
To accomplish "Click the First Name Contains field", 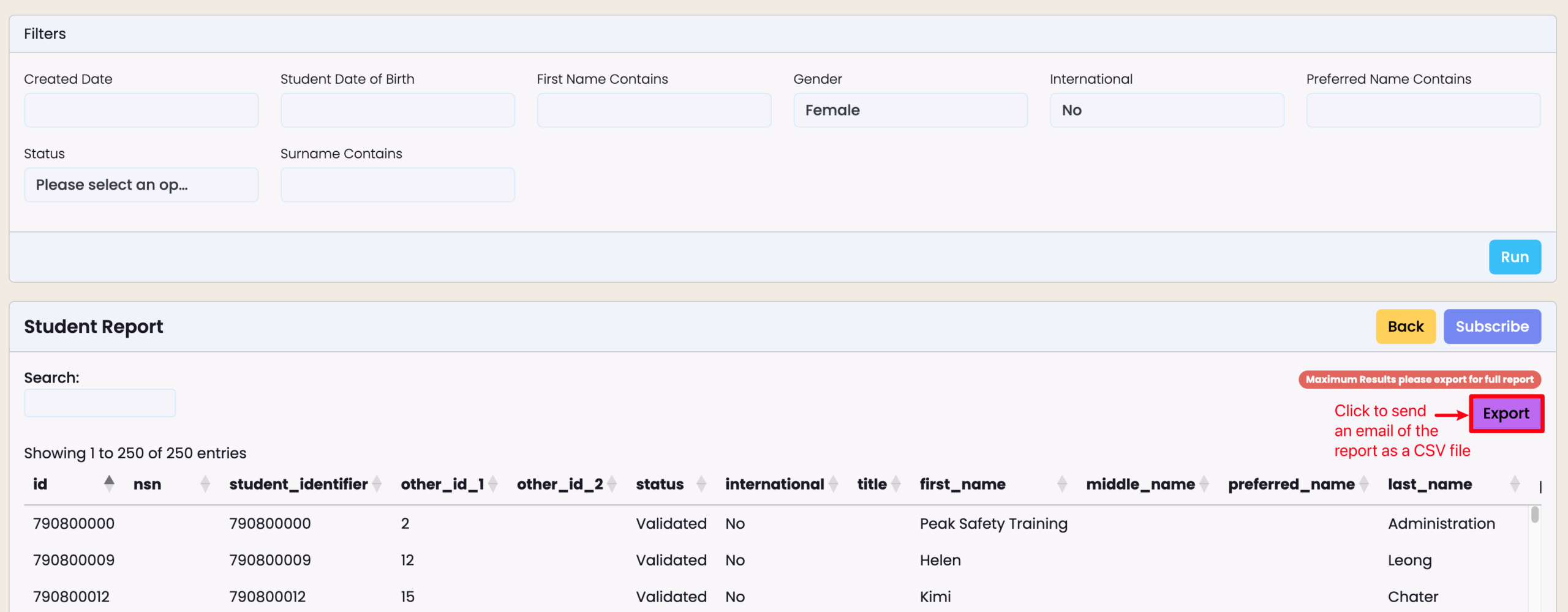I will click(654, 110).
